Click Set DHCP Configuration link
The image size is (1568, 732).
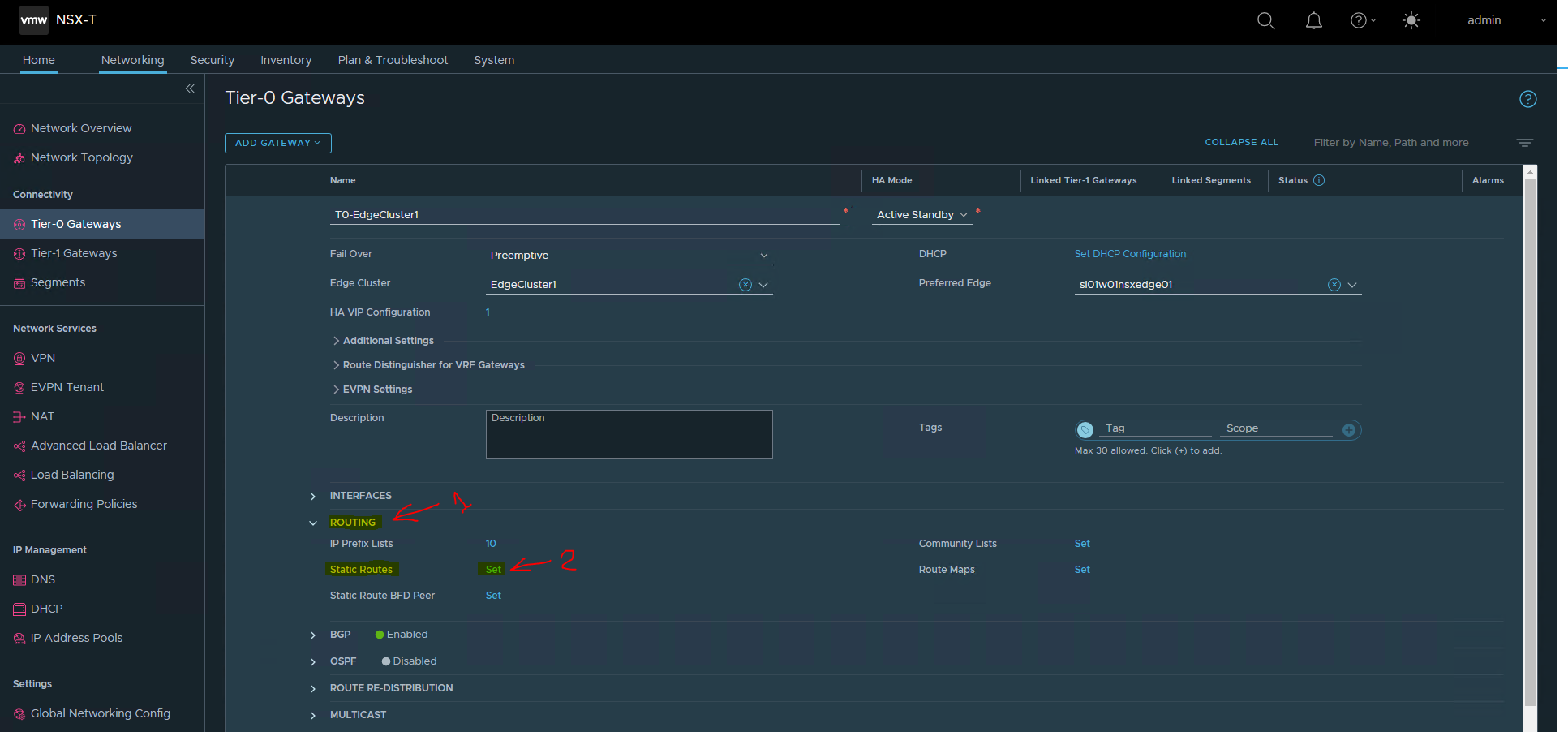pyautogui.click(x=1130, y=254)
